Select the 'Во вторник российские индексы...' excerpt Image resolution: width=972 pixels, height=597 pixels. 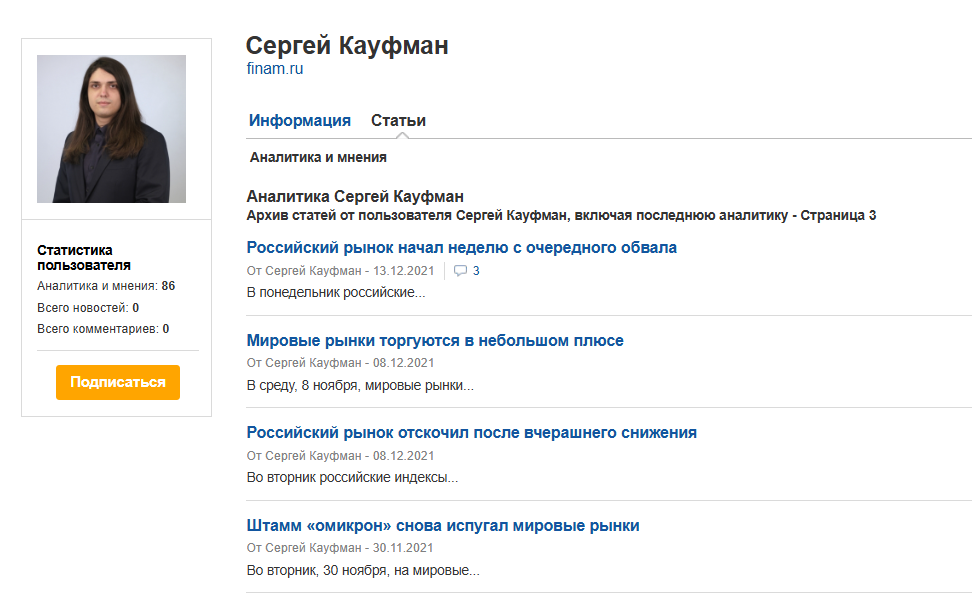352,477
